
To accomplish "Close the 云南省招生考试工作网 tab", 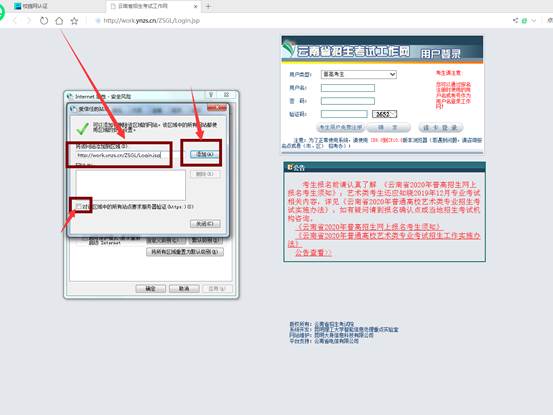I will tap(196, 6).
